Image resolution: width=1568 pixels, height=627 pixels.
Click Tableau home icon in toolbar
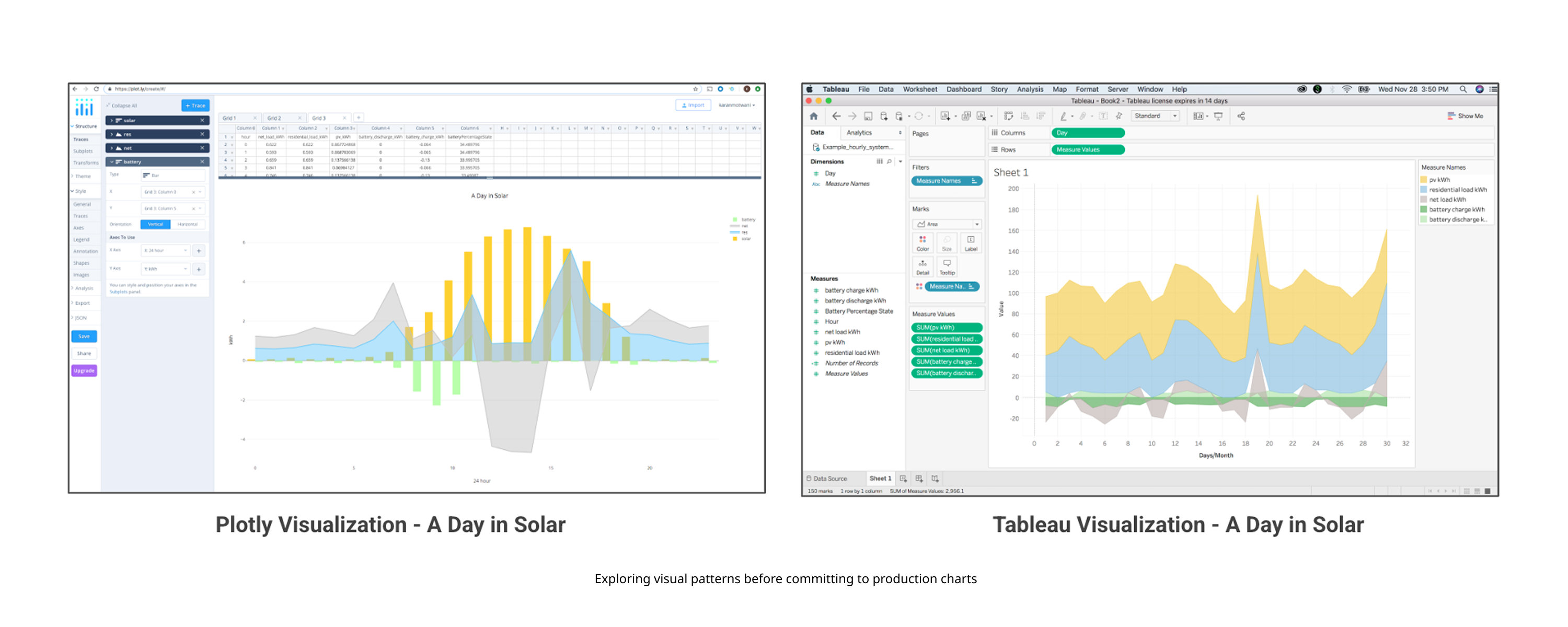pyautogui.click(x=813, y=115)
